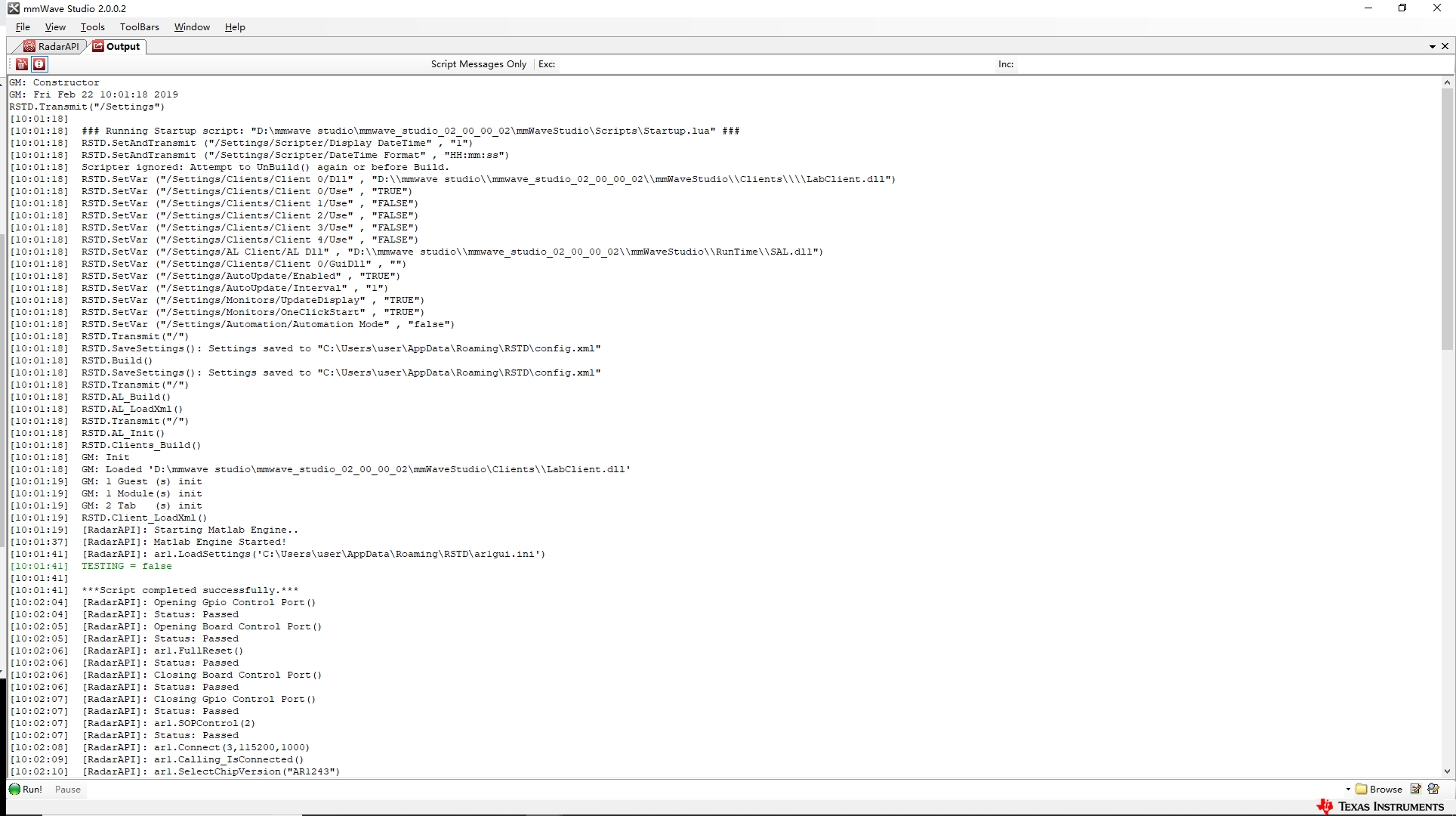
Task: Click the scrollbar down arrow
Action: click(1447, 771)
